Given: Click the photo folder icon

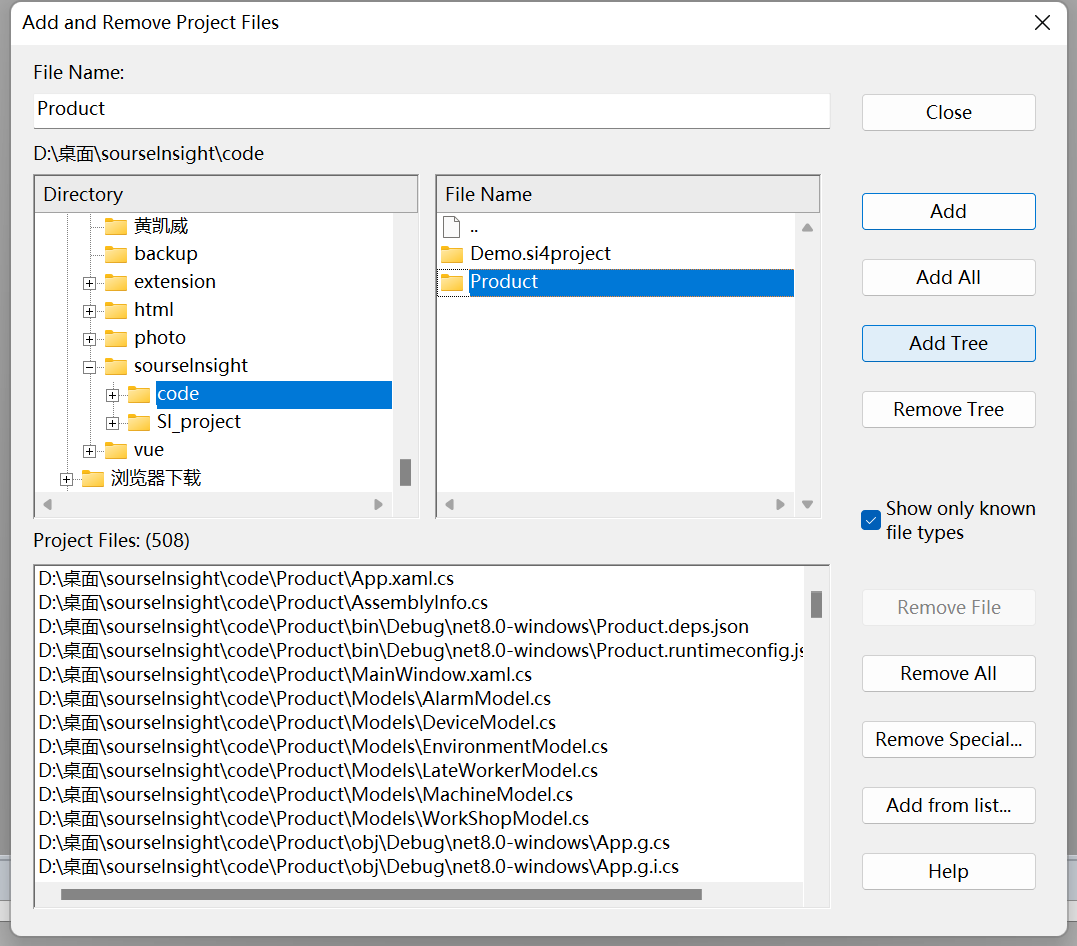Looking at the screenshot, I should tap(115, 339).
